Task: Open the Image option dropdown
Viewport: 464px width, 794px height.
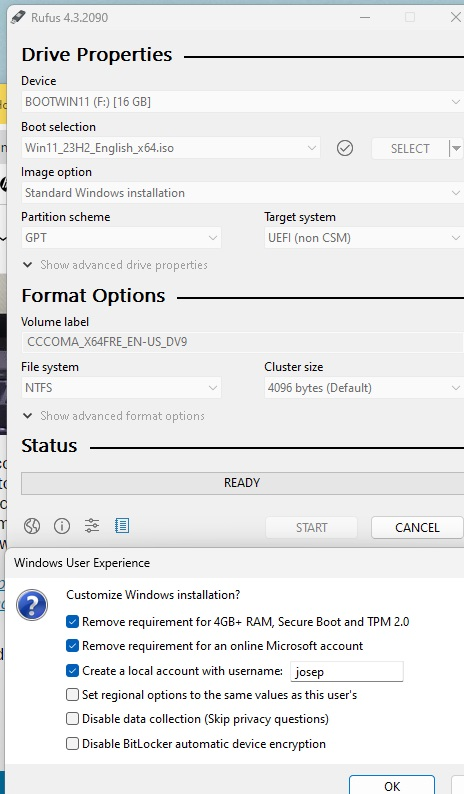Action: (242, 193)
